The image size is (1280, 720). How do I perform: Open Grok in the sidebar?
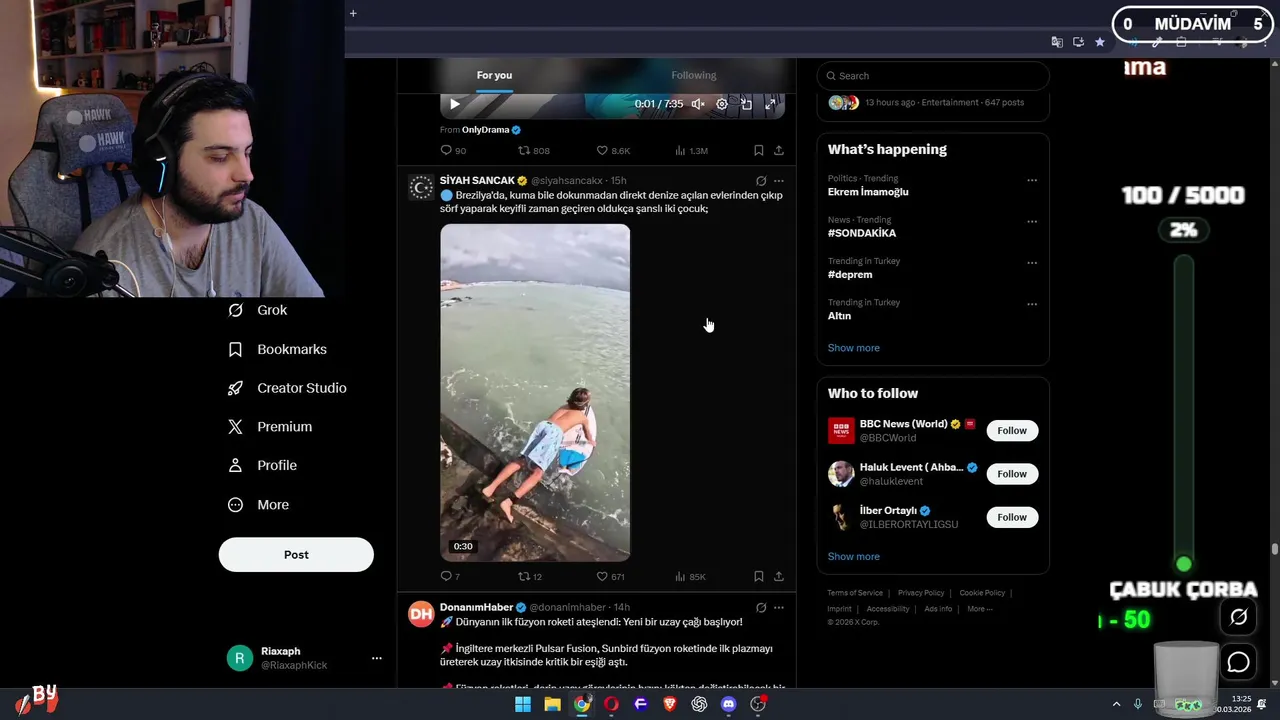[258, 310]
